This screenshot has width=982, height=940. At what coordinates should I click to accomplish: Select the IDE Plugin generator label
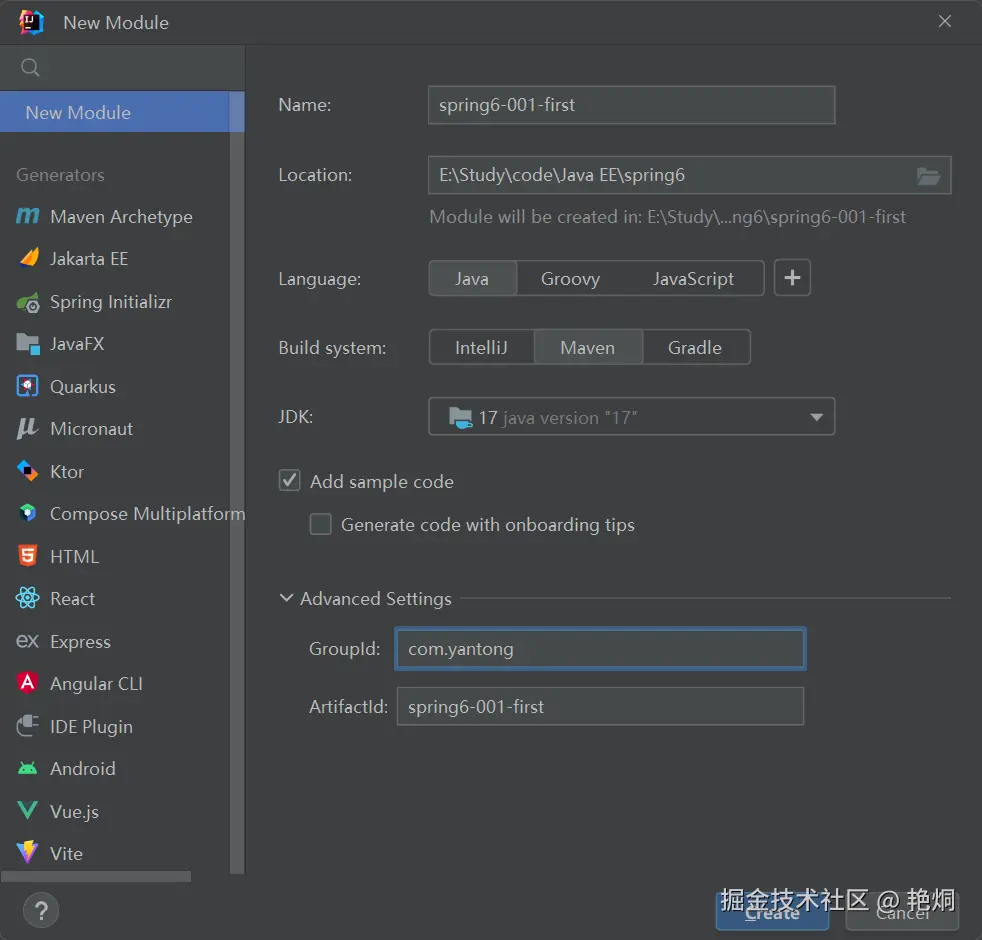pos(91,726)
